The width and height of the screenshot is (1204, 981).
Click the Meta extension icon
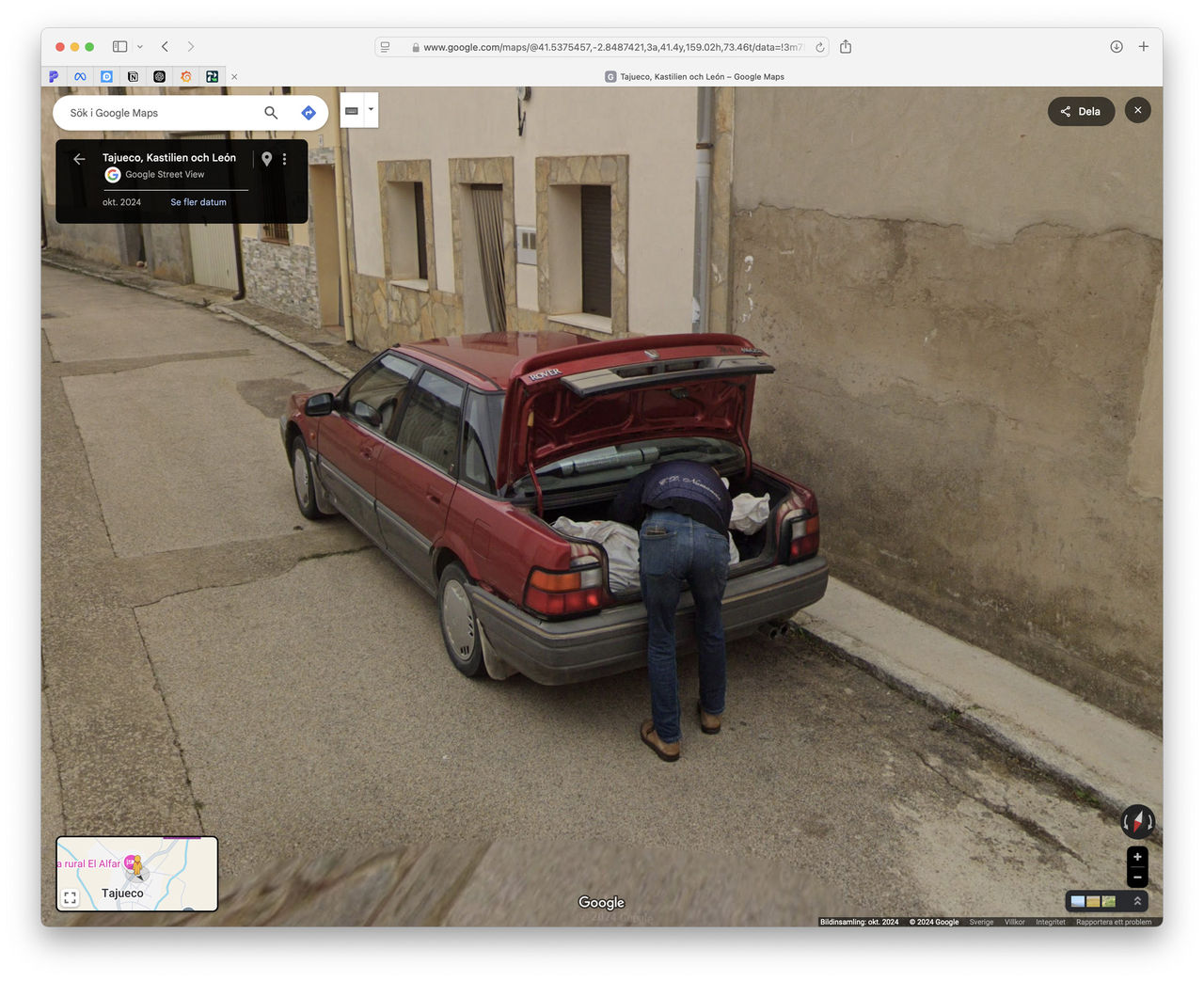[80, 76]
